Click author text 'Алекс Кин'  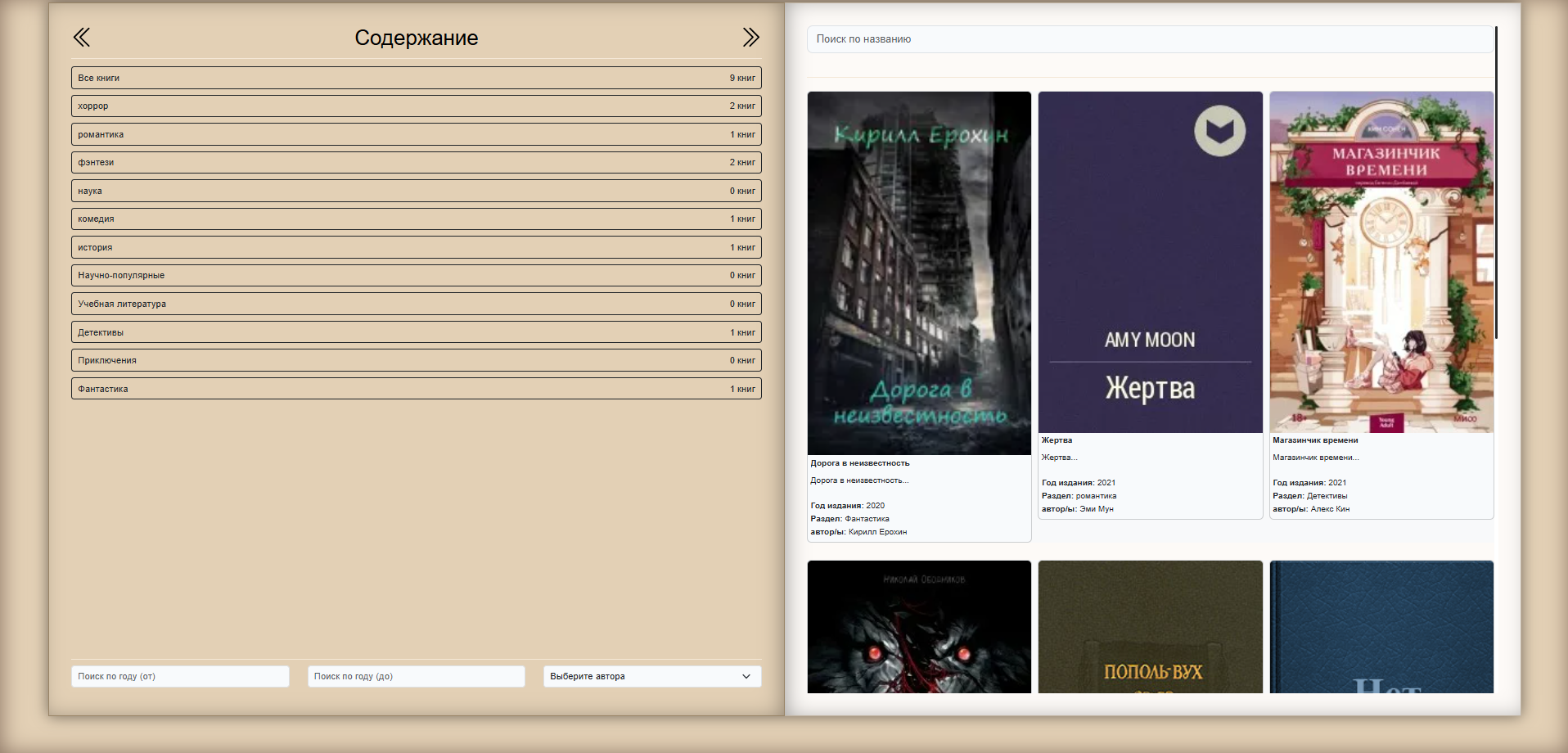[x=1330, y=509]
